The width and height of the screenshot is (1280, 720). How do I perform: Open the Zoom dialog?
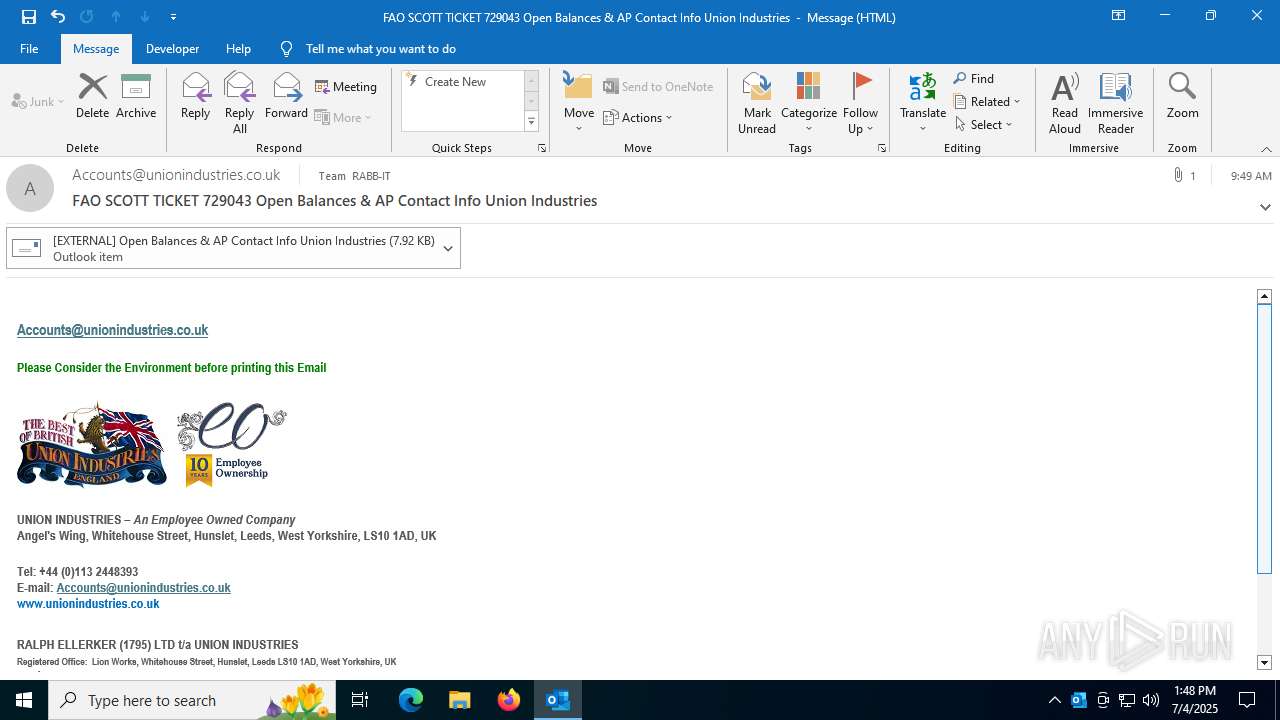[1182, 97]
